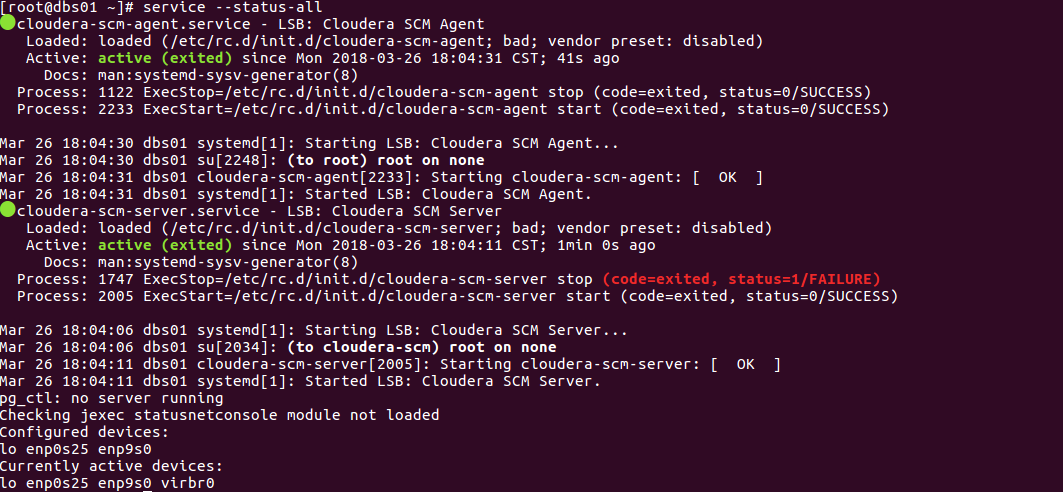The width and height of the screenshot is (1063, 492).
Task: Click the agent's man:systemd-sysv-generator(8) docs entry
Action: pos(228,75)
